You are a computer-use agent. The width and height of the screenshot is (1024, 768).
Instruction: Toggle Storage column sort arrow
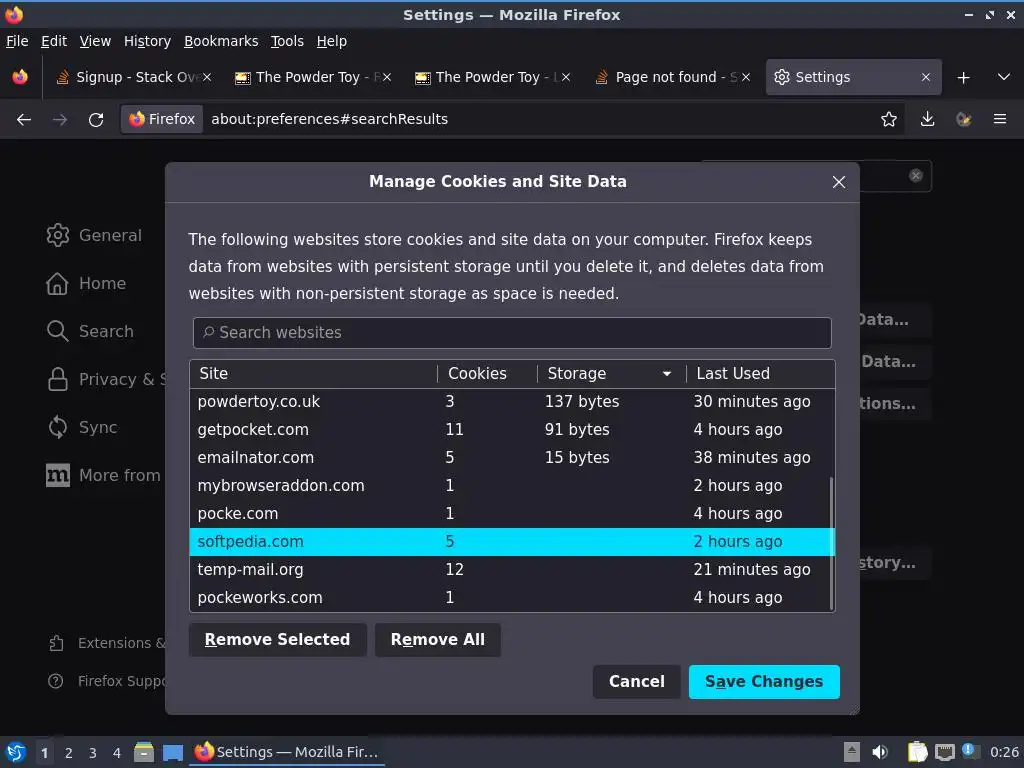667,374
